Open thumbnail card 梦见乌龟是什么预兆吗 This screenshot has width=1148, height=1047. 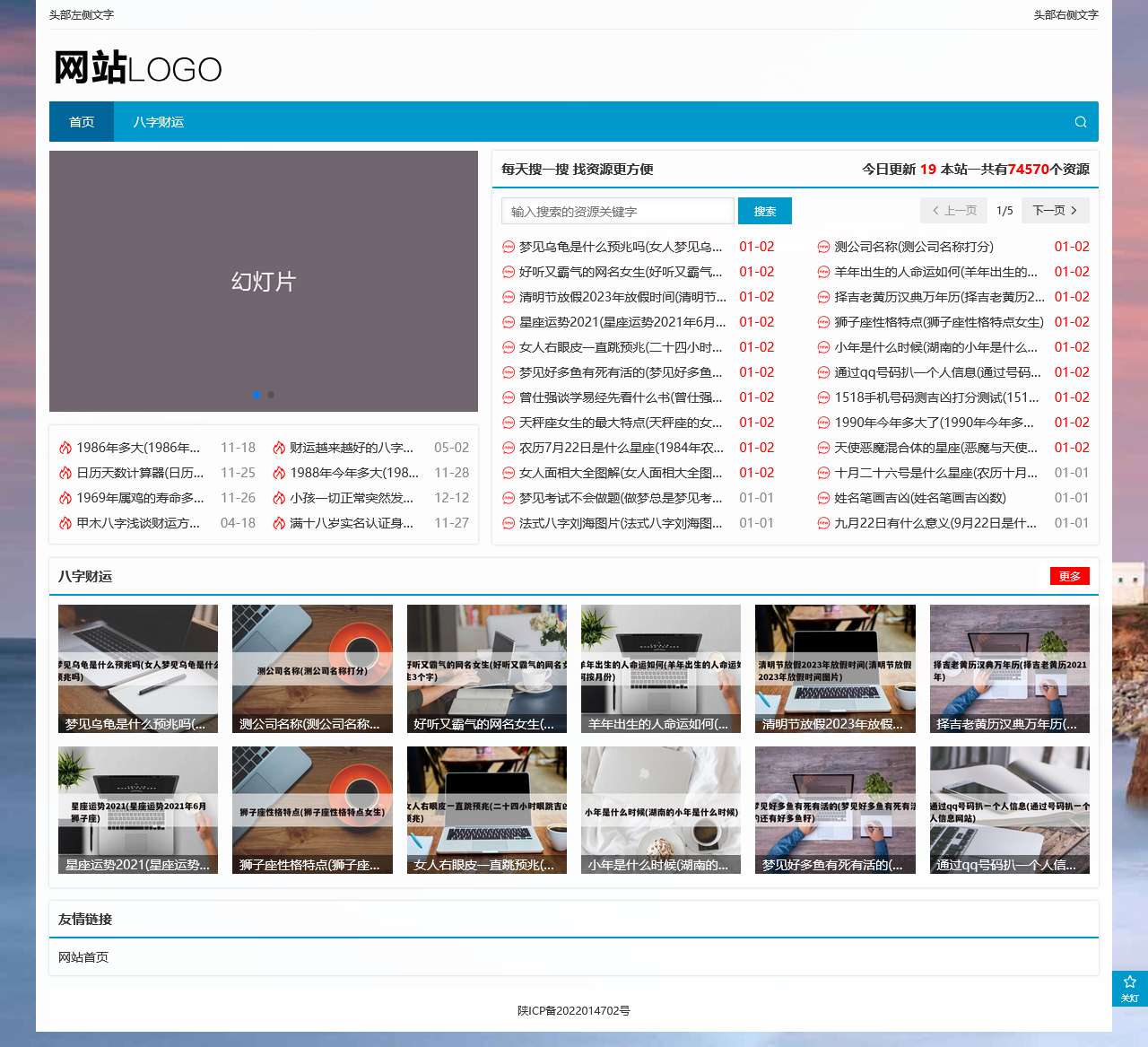(x=138, y=668)
